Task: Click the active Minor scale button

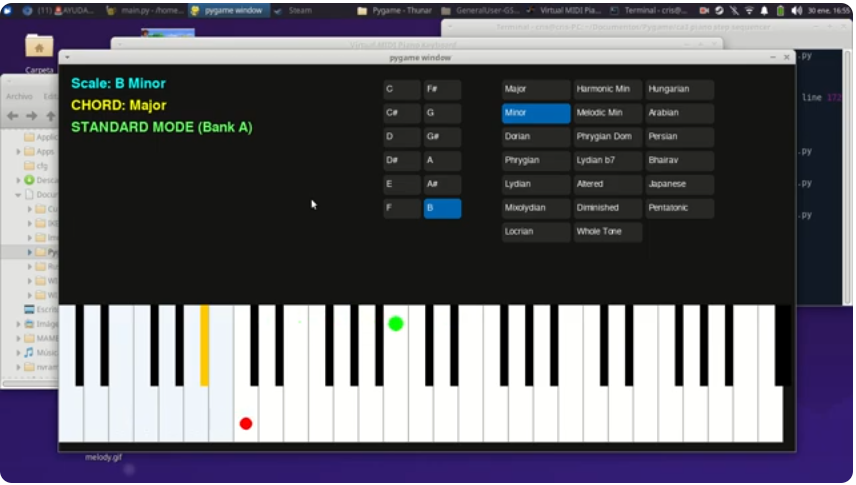Action: [536, 113]
